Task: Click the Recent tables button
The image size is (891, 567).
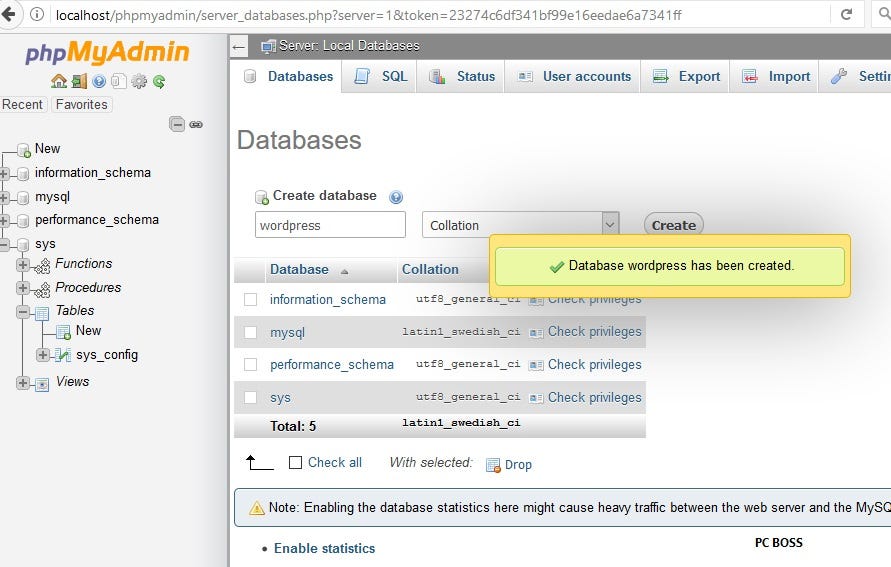Action: point(22,105)
